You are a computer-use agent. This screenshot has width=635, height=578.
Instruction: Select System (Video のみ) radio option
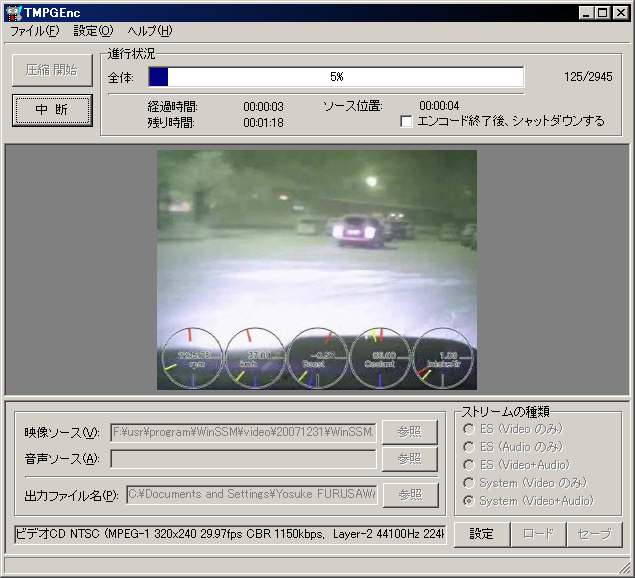coord(467,483)
